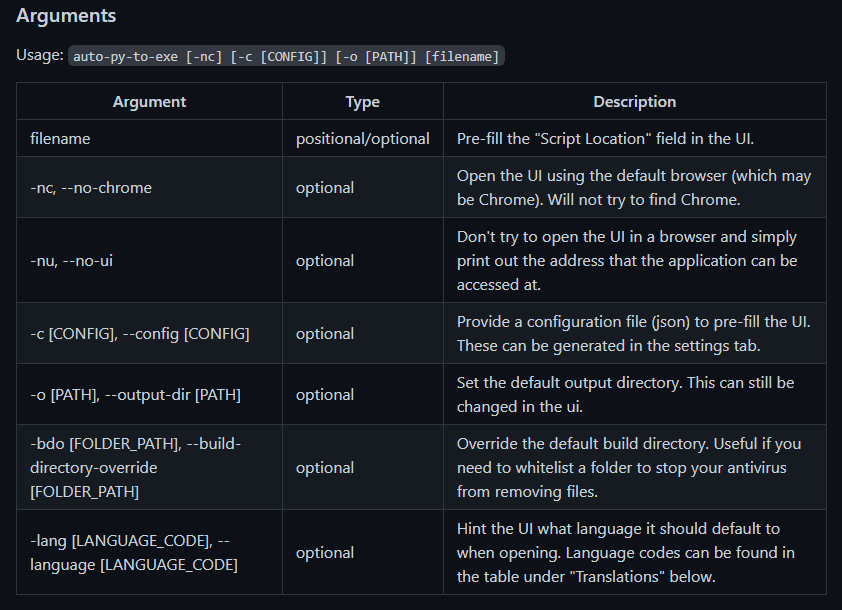842x610 pixels.
Task: Click the -nu, --no-ui argument cell
Action: [149, 260]
